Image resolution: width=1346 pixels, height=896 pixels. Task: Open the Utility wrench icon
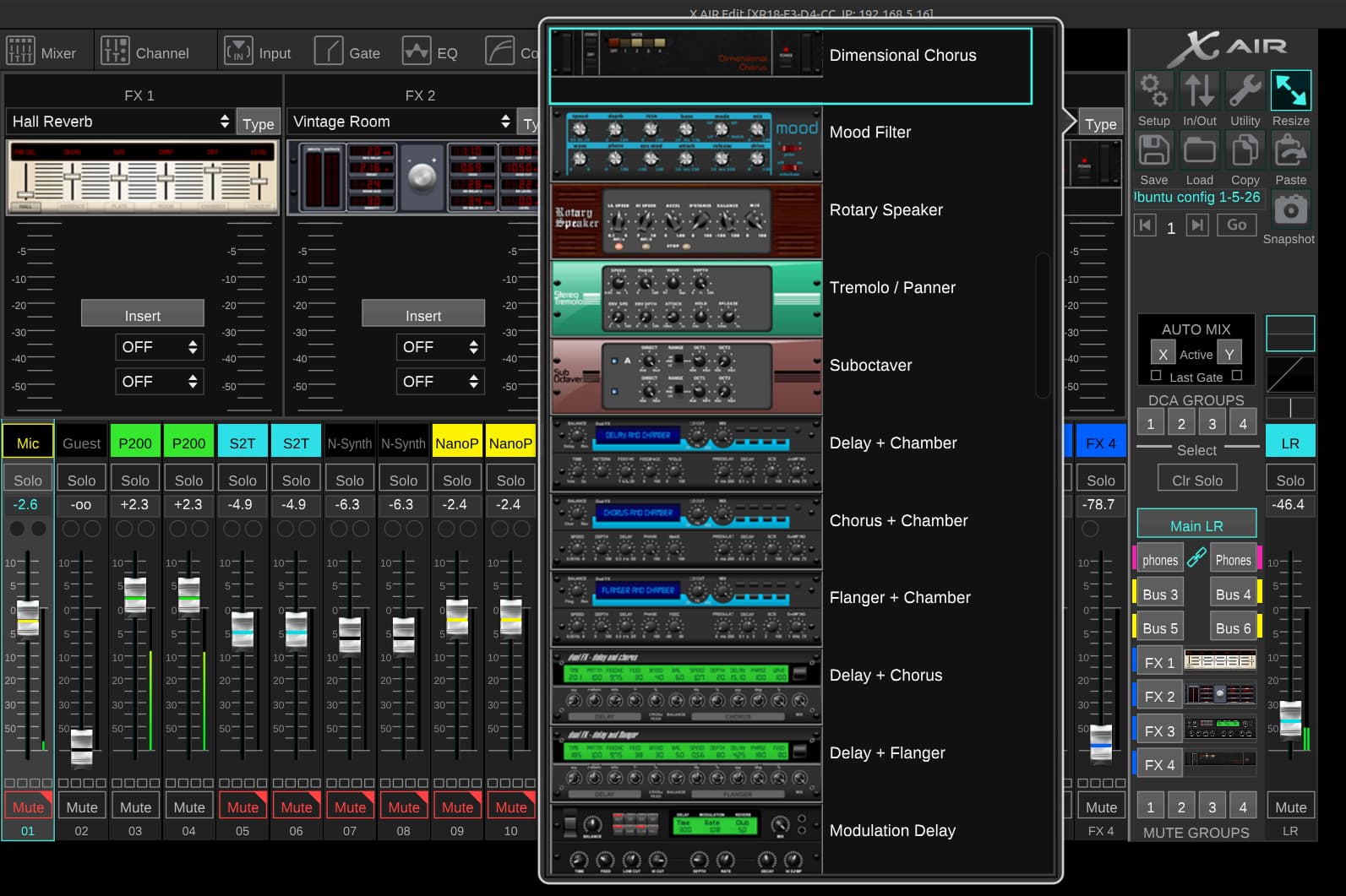click(1245, 91)
